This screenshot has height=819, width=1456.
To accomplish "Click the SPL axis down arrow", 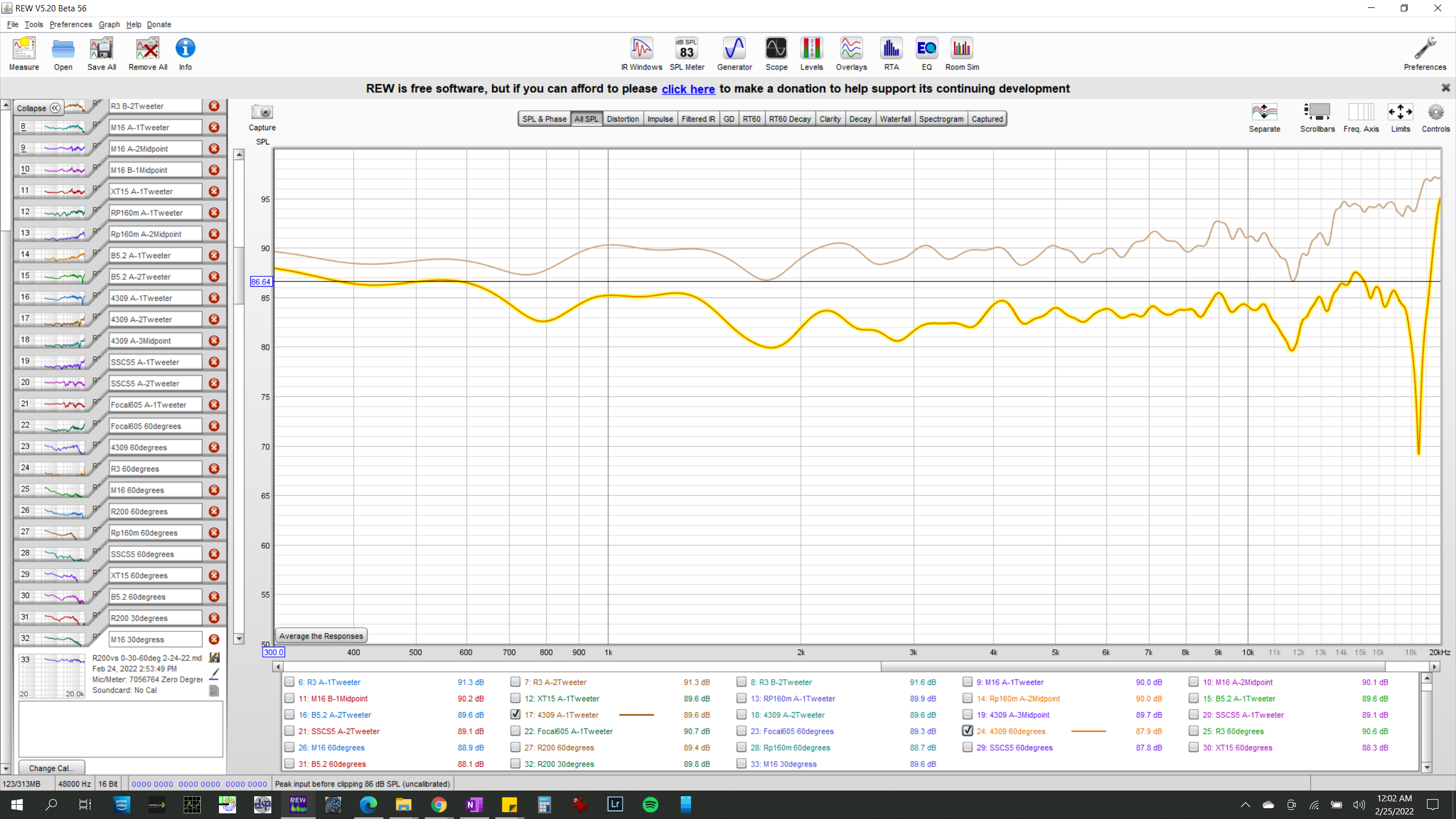I will click(239, 639).
